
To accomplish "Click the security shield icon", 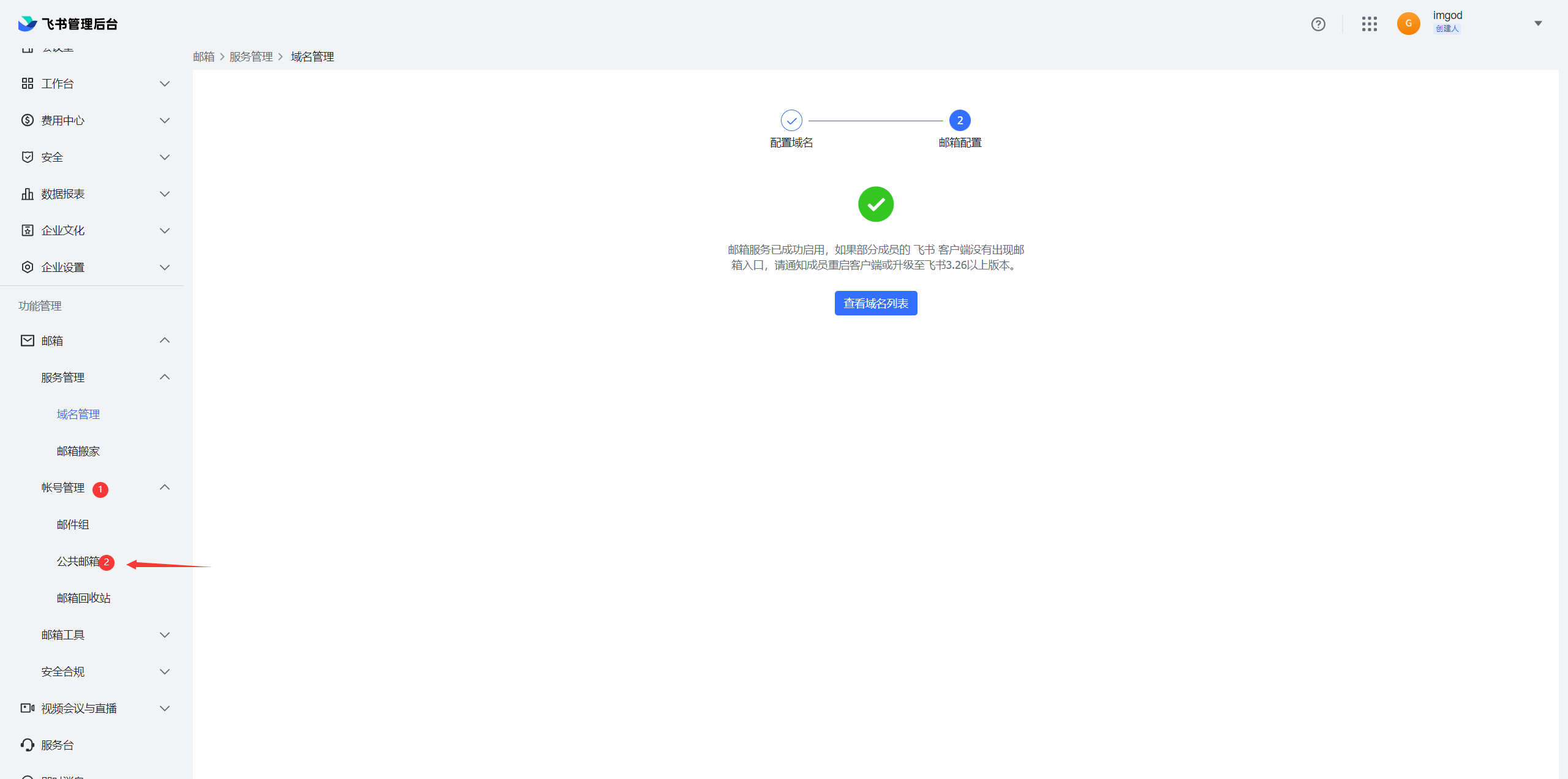I will coord(28,157).
